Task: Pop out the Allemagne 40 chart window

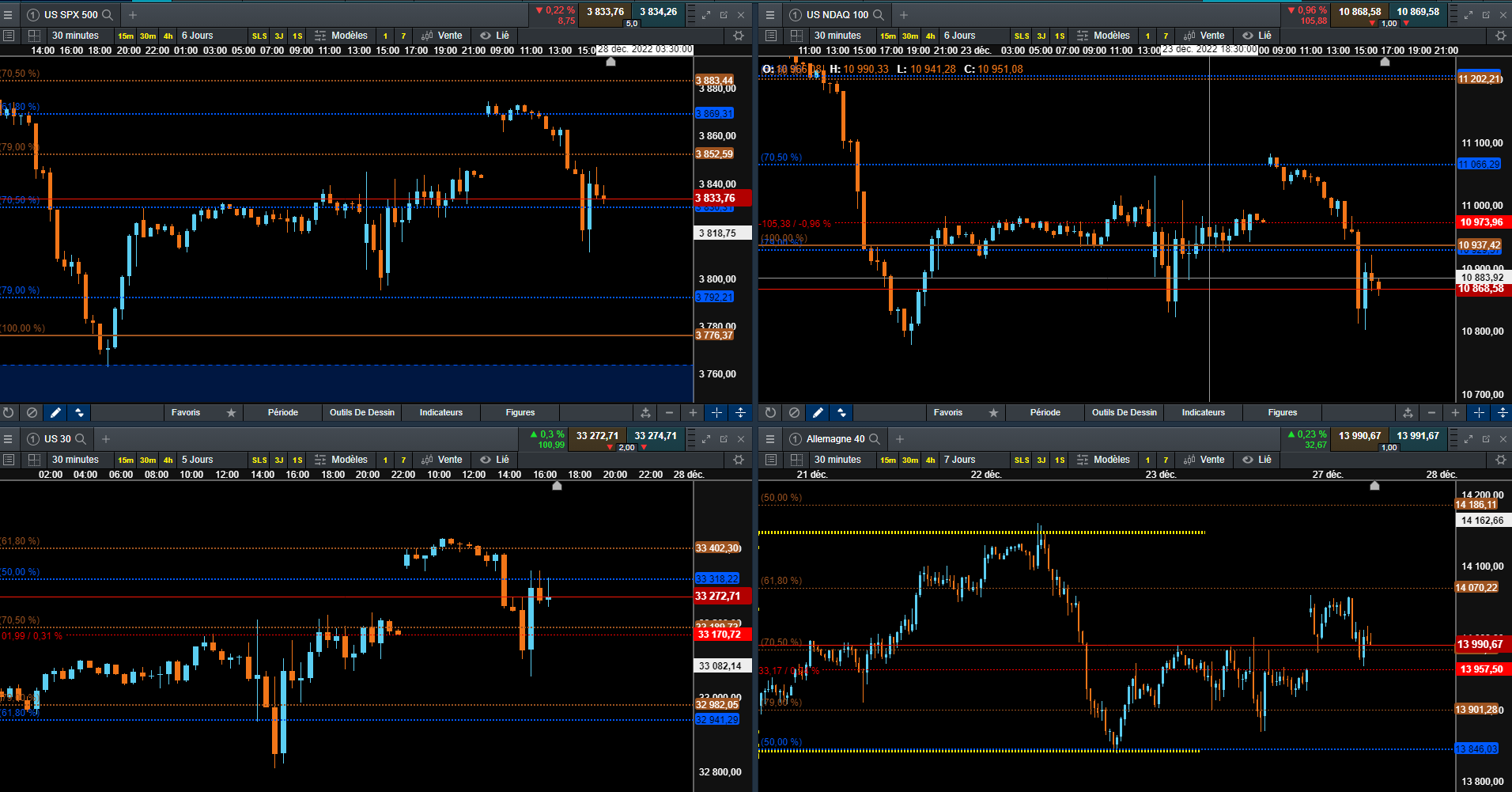Action: tap(1486, 439)
